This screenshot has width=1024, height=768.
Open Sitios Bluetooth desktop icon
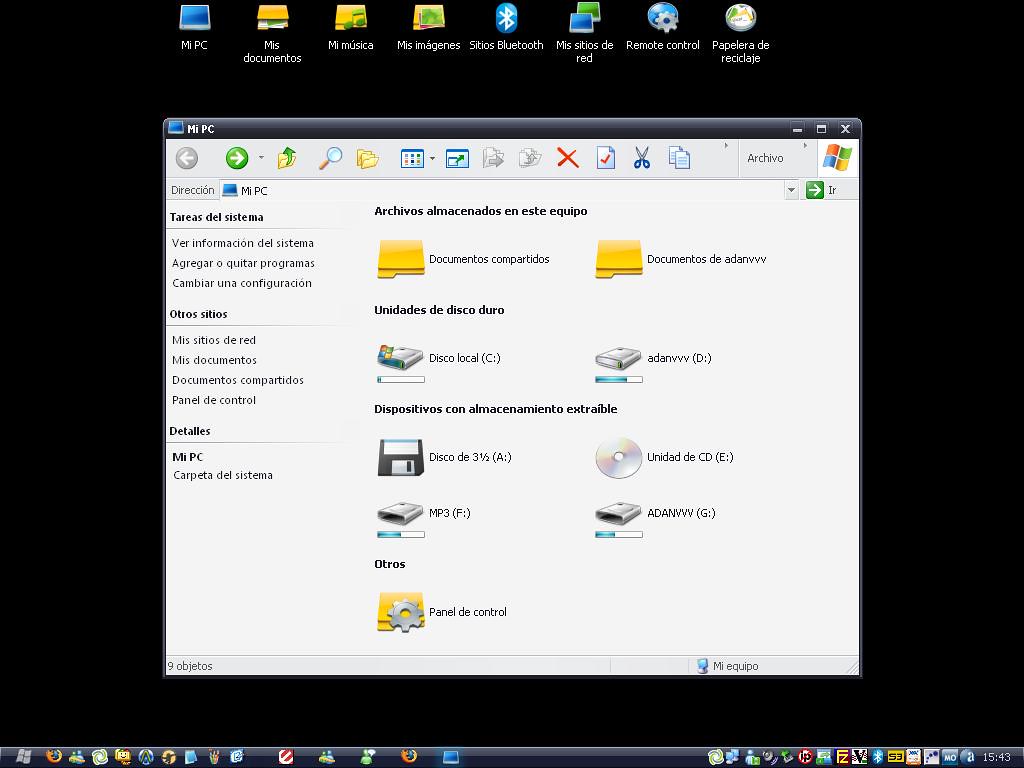(x=507, y=28)
